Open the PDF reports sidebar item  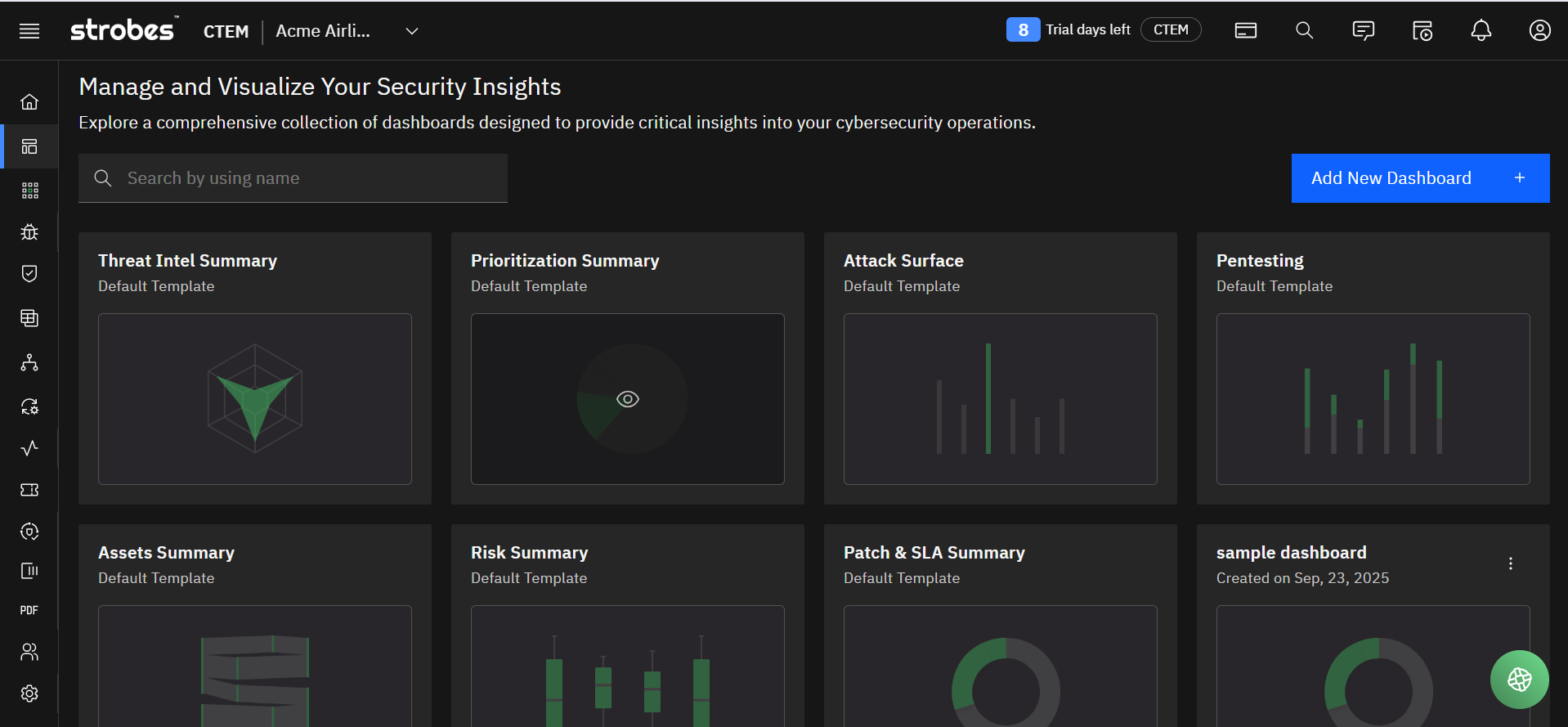pos(29,610)
